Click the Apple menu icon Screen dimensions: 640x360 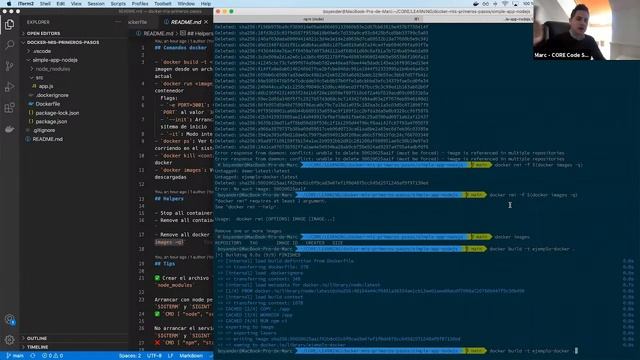point(9,4)
